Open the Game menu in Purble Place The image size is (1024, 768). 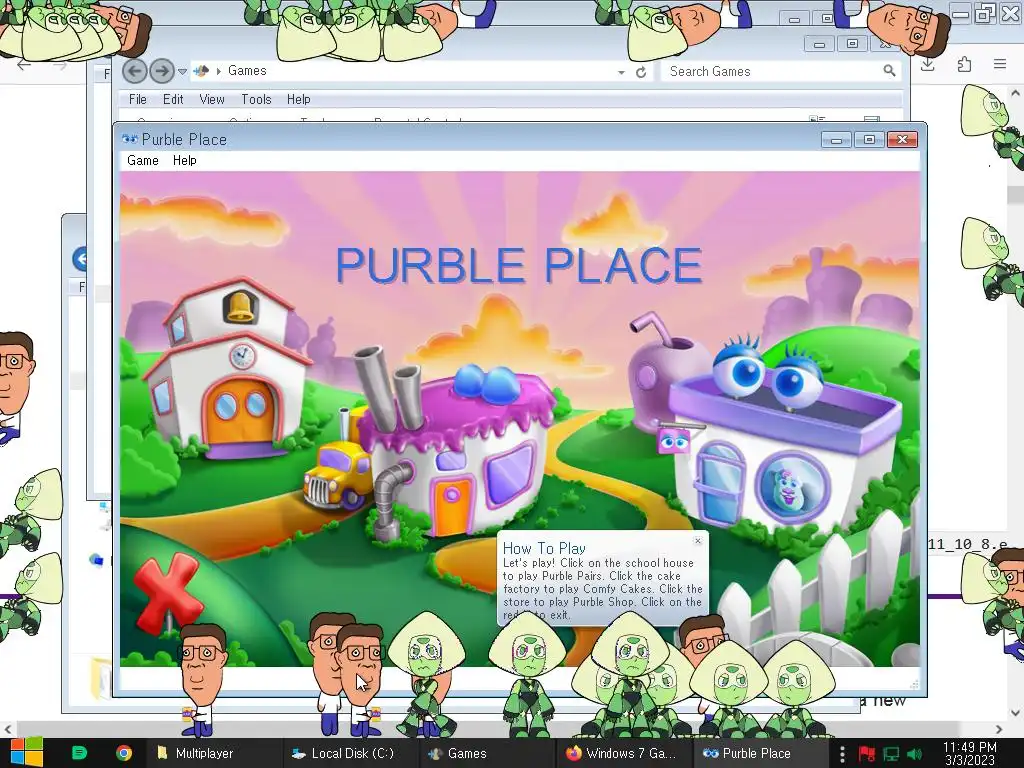(x=142, y=161)
